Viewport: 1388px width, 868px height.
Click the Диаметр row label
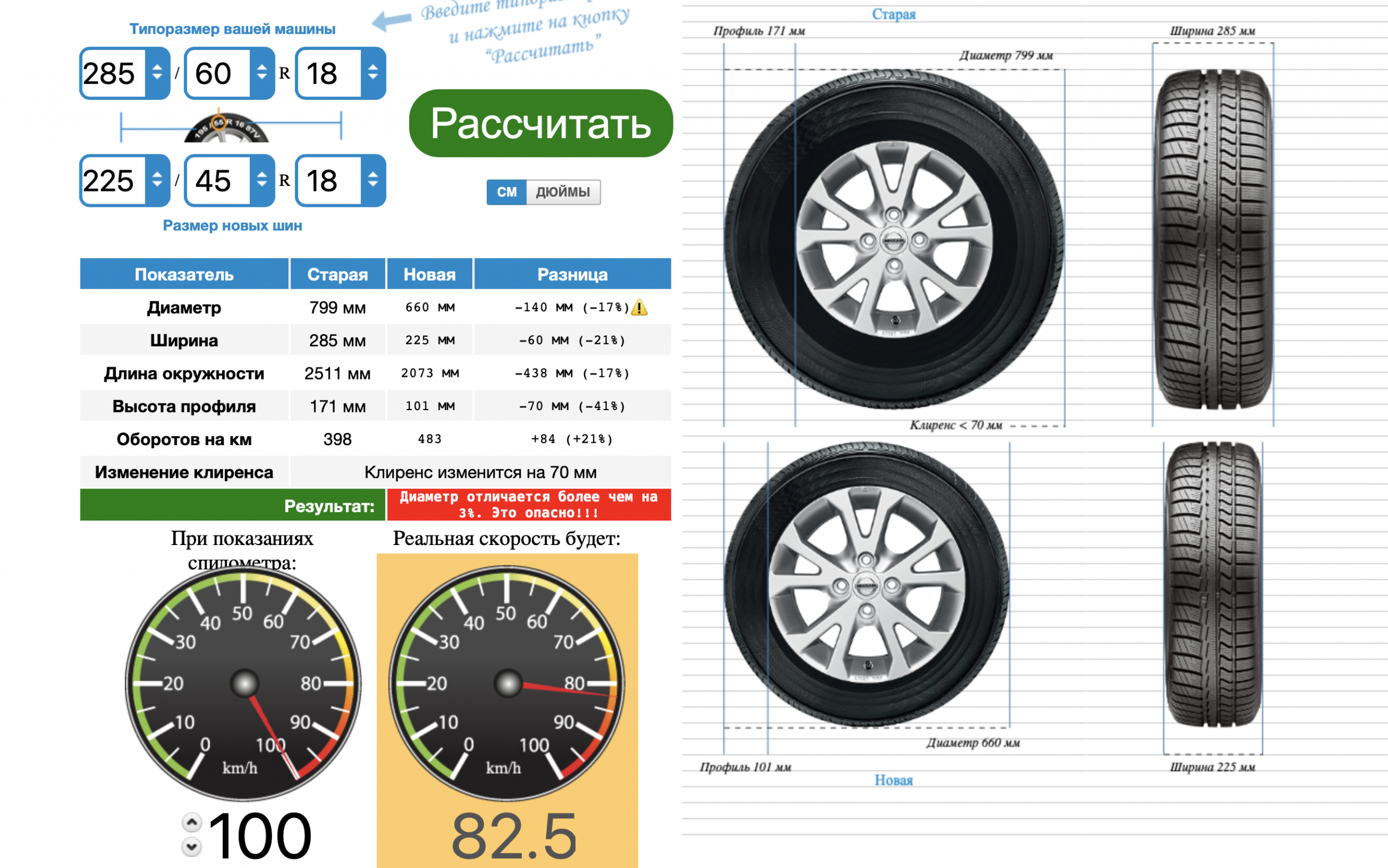click(184, 307)
